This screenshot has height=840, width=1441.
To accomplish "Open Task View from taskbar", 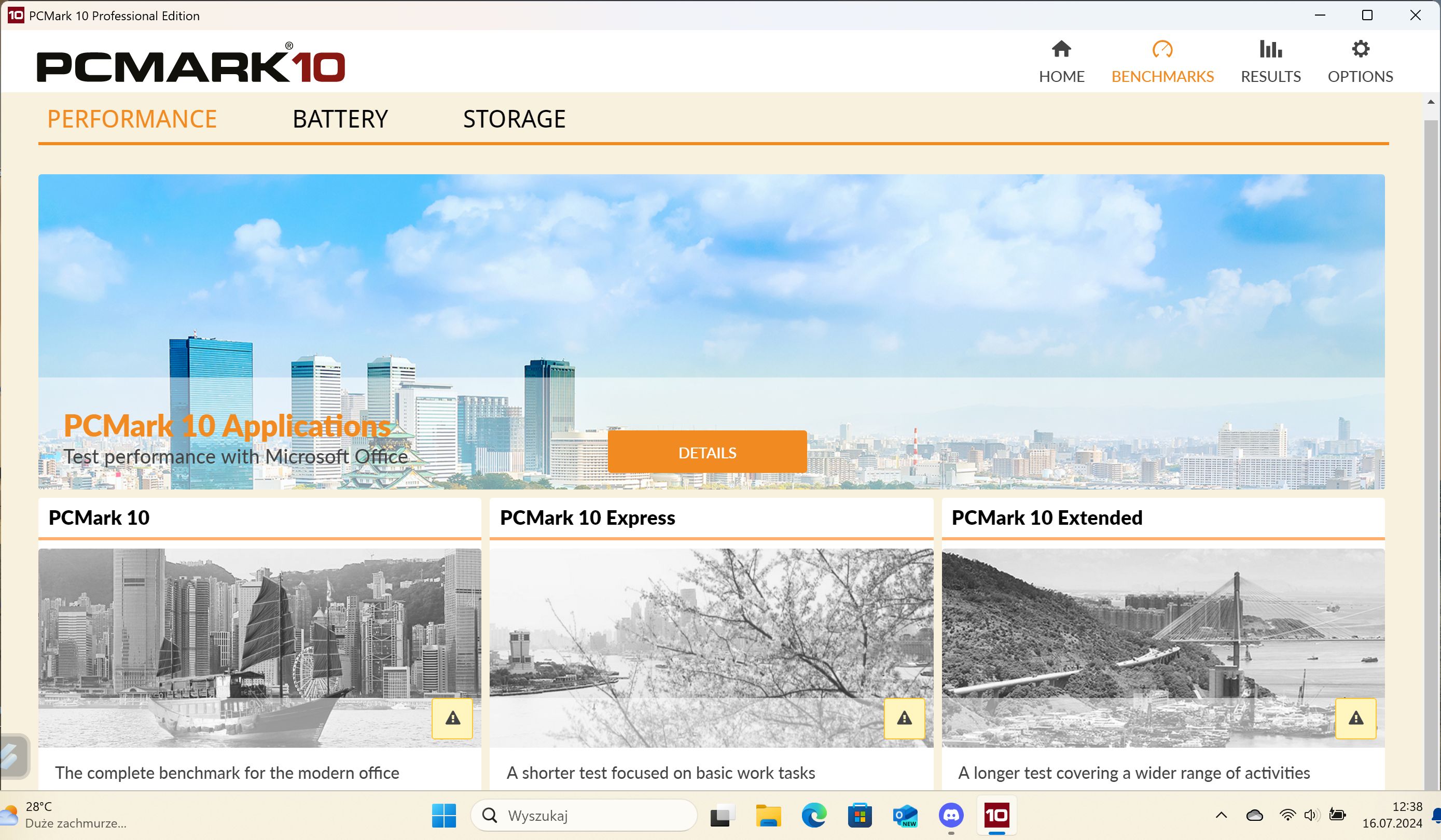I will [x=722, y=816].
